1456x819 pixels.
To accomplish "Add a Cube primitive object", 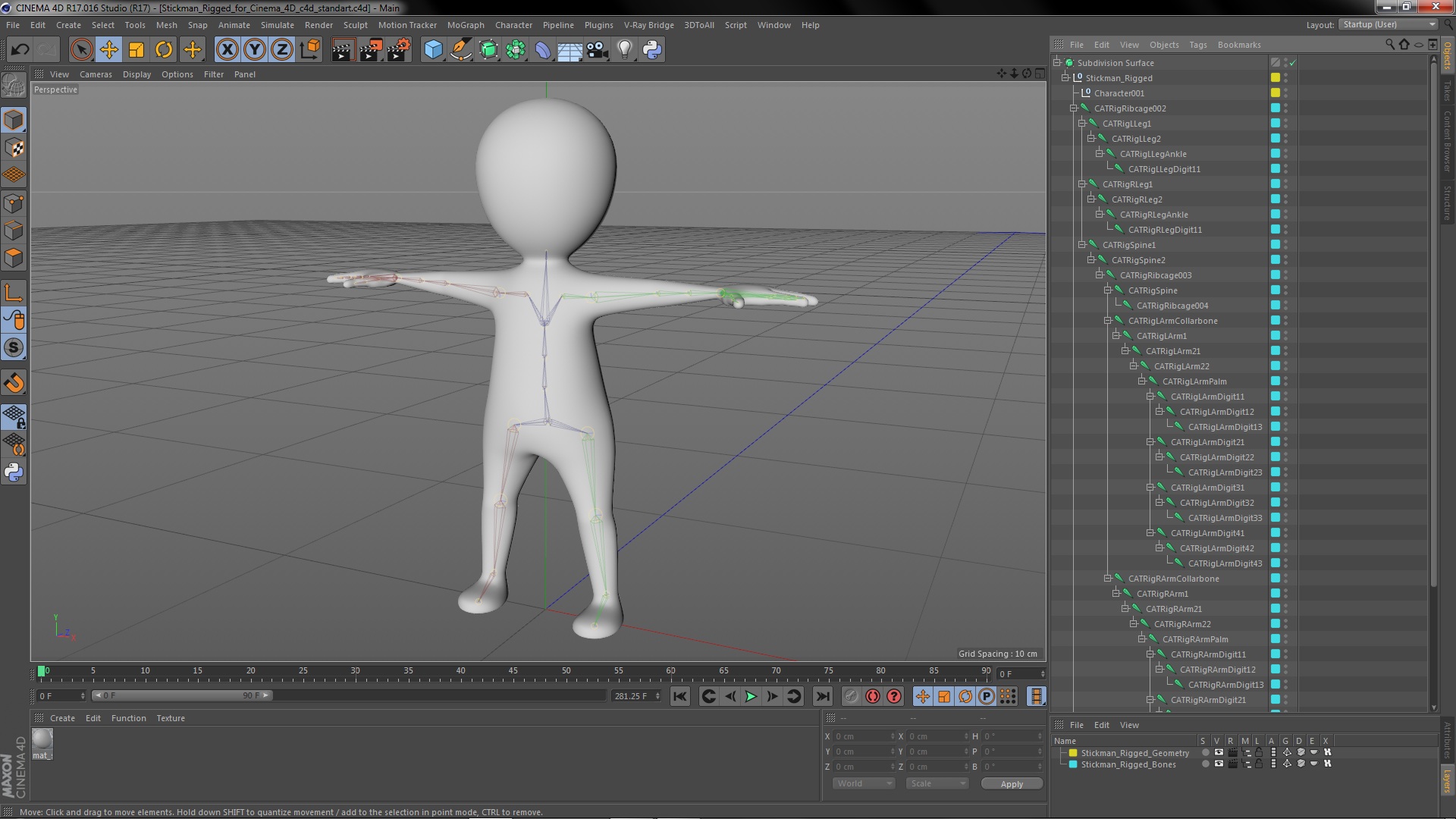I will tap(433, 50).
